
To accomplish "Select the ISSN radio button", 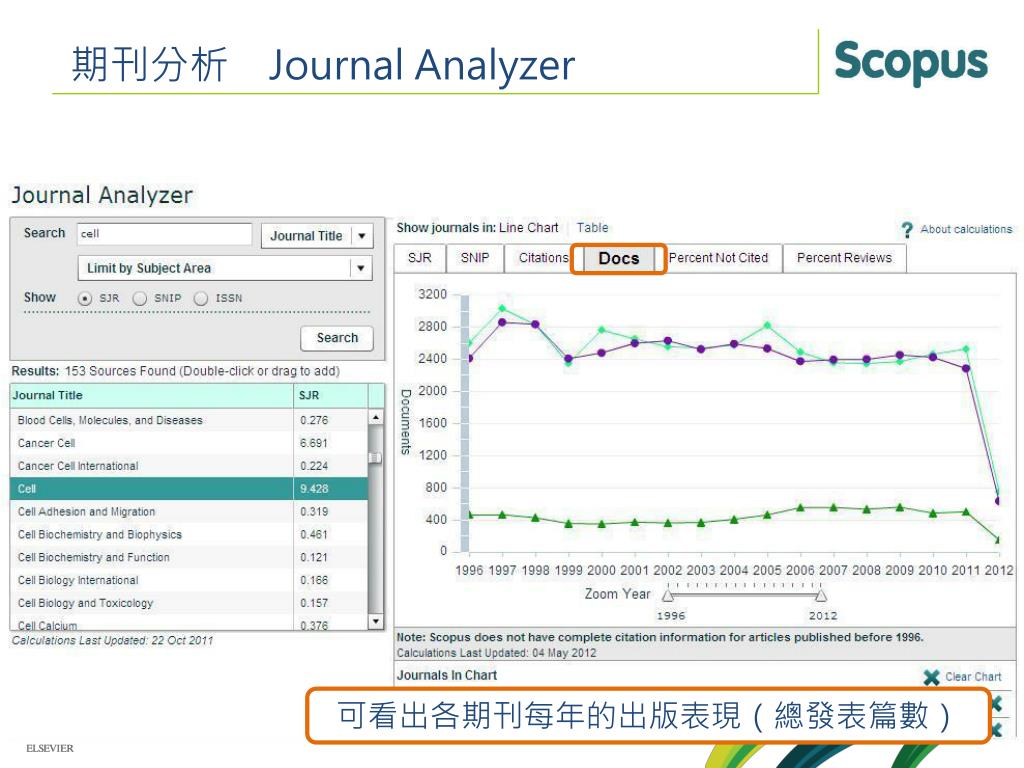I will point(200,298).
